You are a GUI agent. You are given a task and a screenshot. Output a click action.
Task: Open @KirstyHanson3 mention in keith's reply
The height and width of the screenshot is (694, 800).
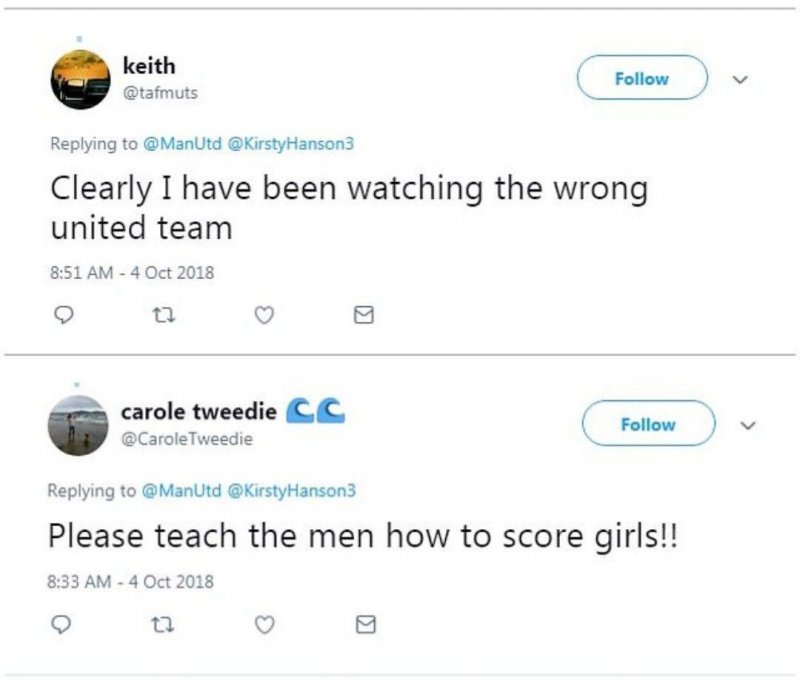coord(292,144)
